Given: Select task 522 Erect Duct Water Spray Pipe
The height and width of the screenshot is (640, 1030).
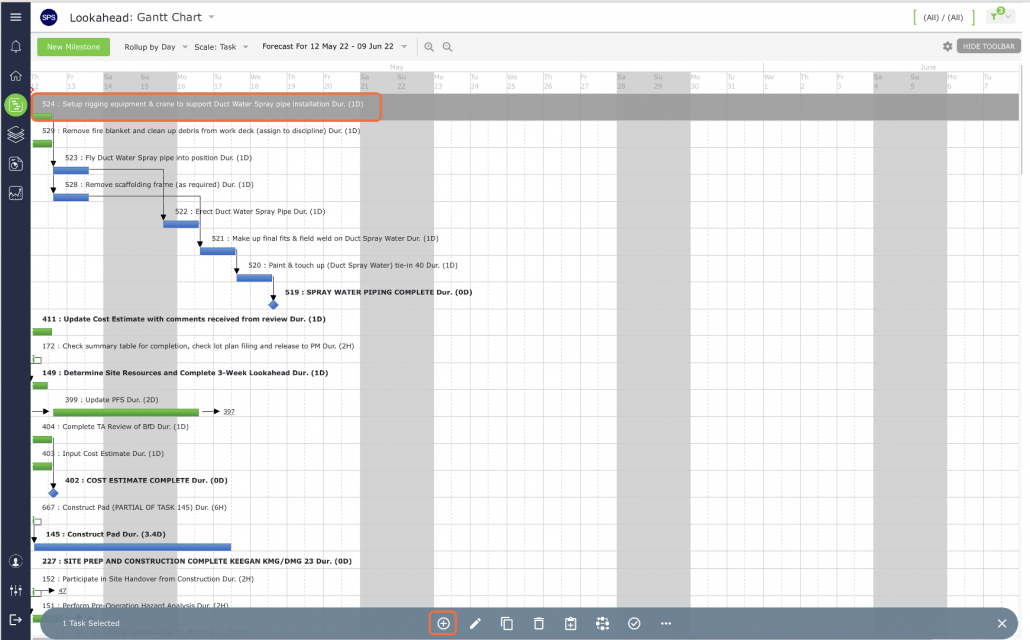Looking at the screenshot, I should pos(250,212).
